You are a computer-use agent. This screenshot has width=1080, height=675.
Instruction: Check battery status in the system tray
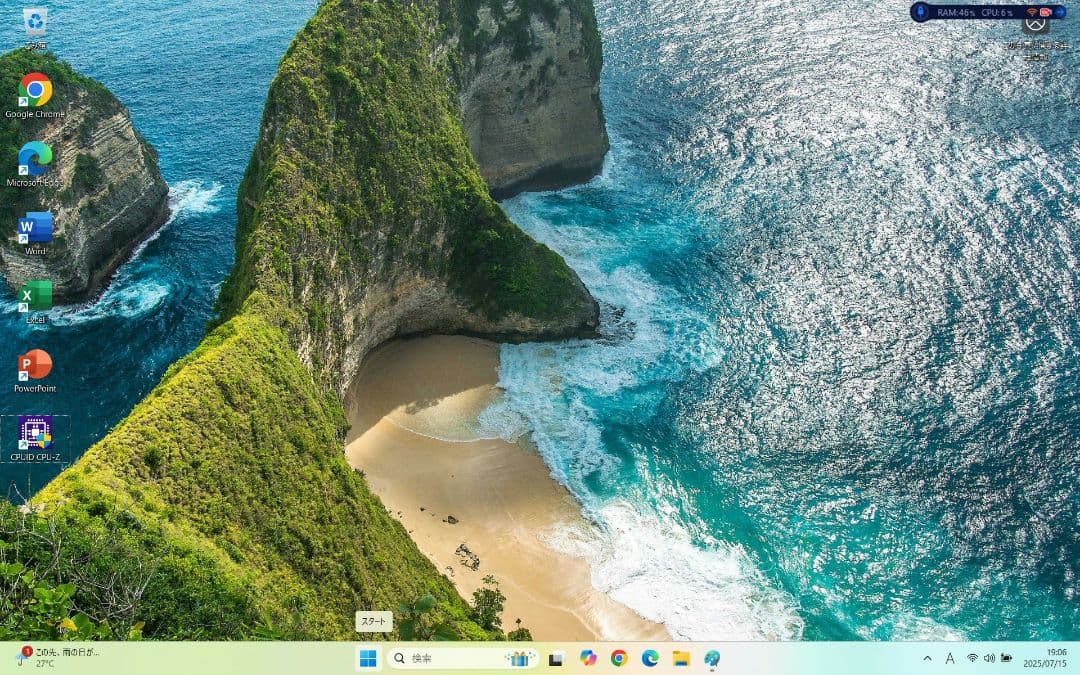tap(1006, 659)
